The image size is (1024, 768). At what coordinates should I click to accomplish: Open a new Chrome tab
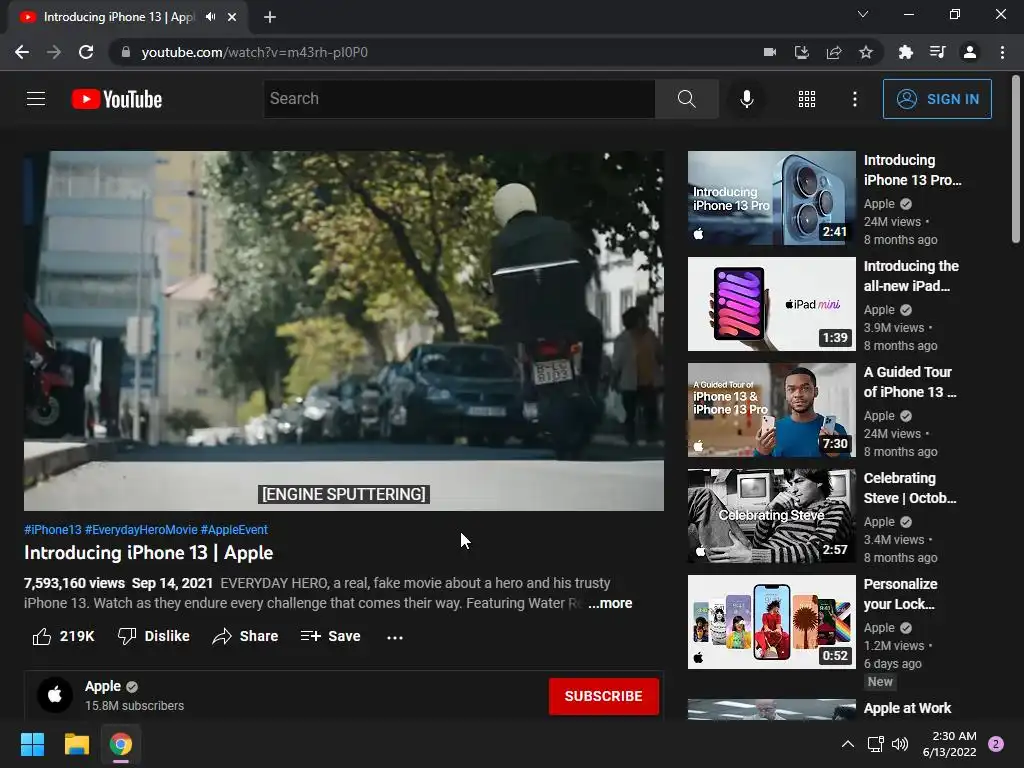[x=270, y=17]
